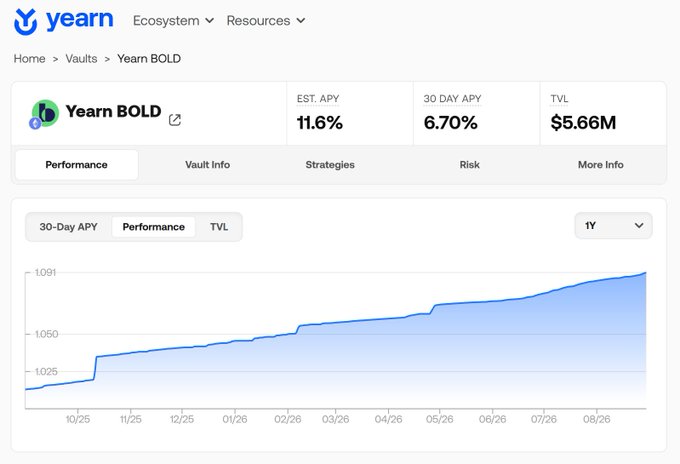The height and width of the screenshot is (464, 680).
Task: Show the 30-Day APY chart
Action: tap(69, 227)
